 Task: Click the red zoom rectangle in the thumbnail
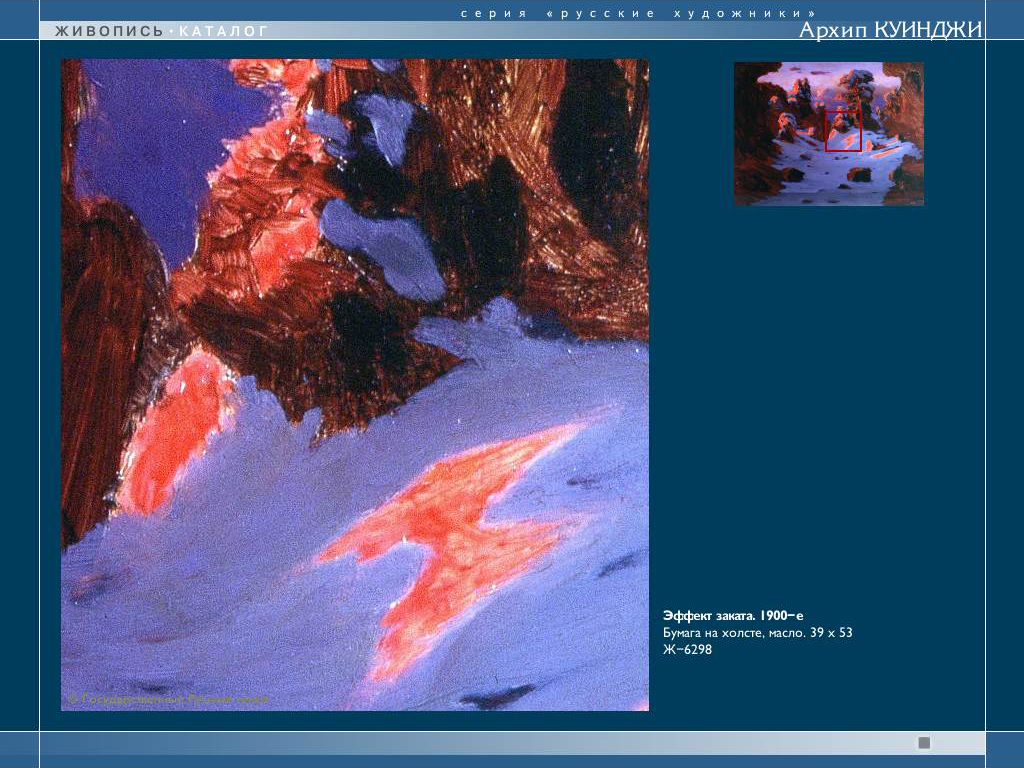pos(843,130)
